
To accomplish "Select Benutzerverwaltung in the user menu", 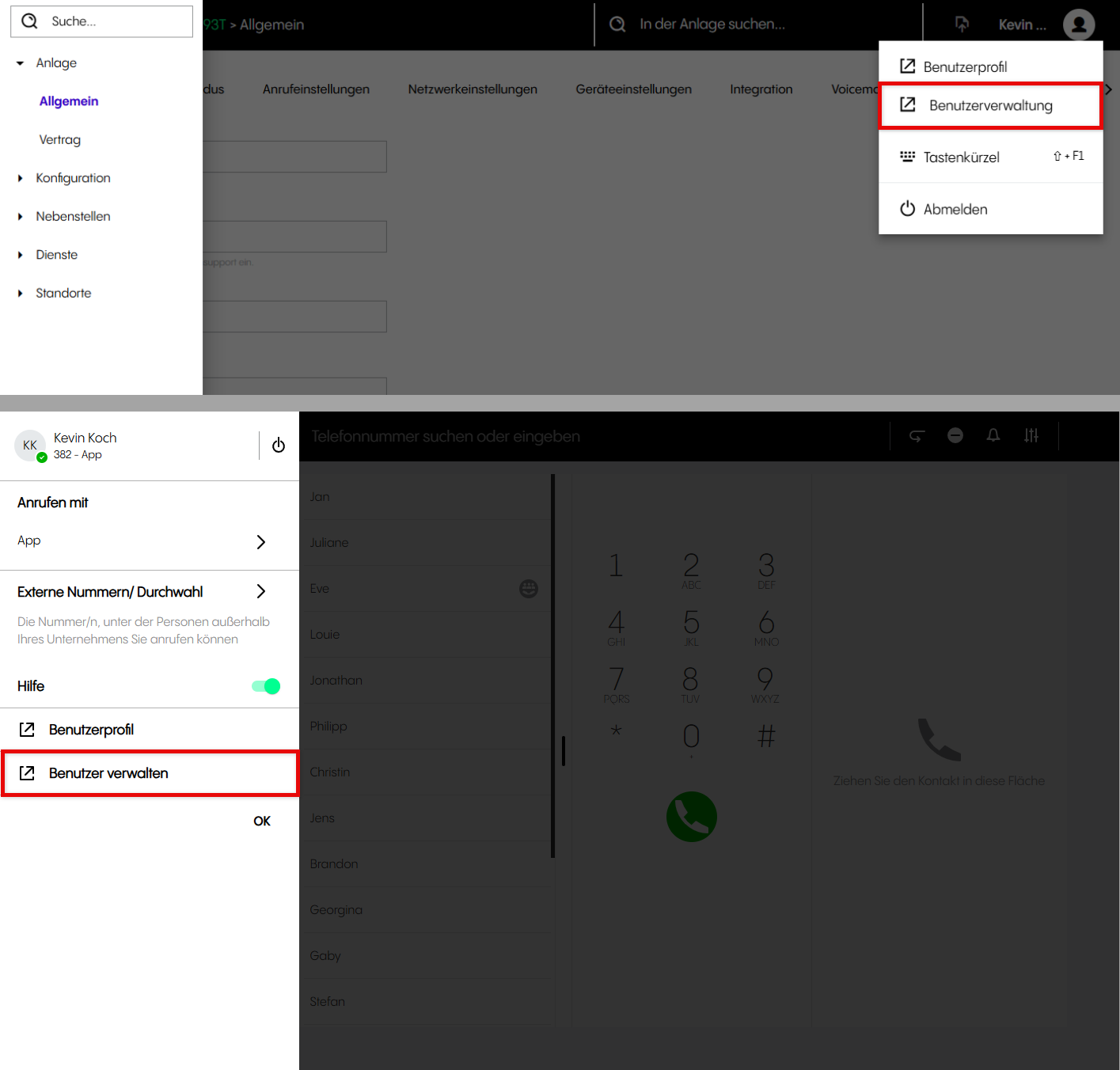I will tap(990, 105).
